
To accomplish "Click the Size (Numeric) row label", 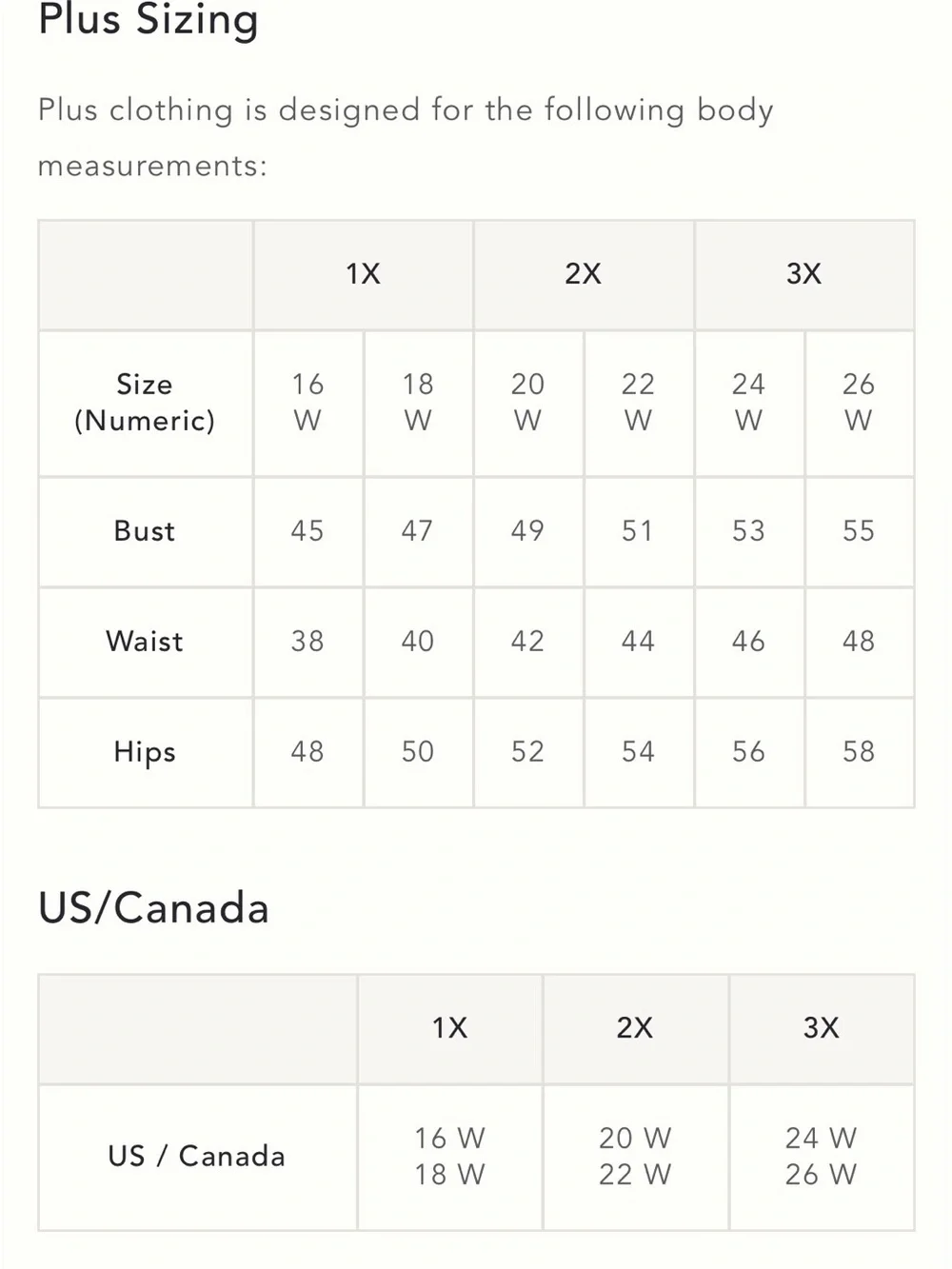I will click(145, 403).
